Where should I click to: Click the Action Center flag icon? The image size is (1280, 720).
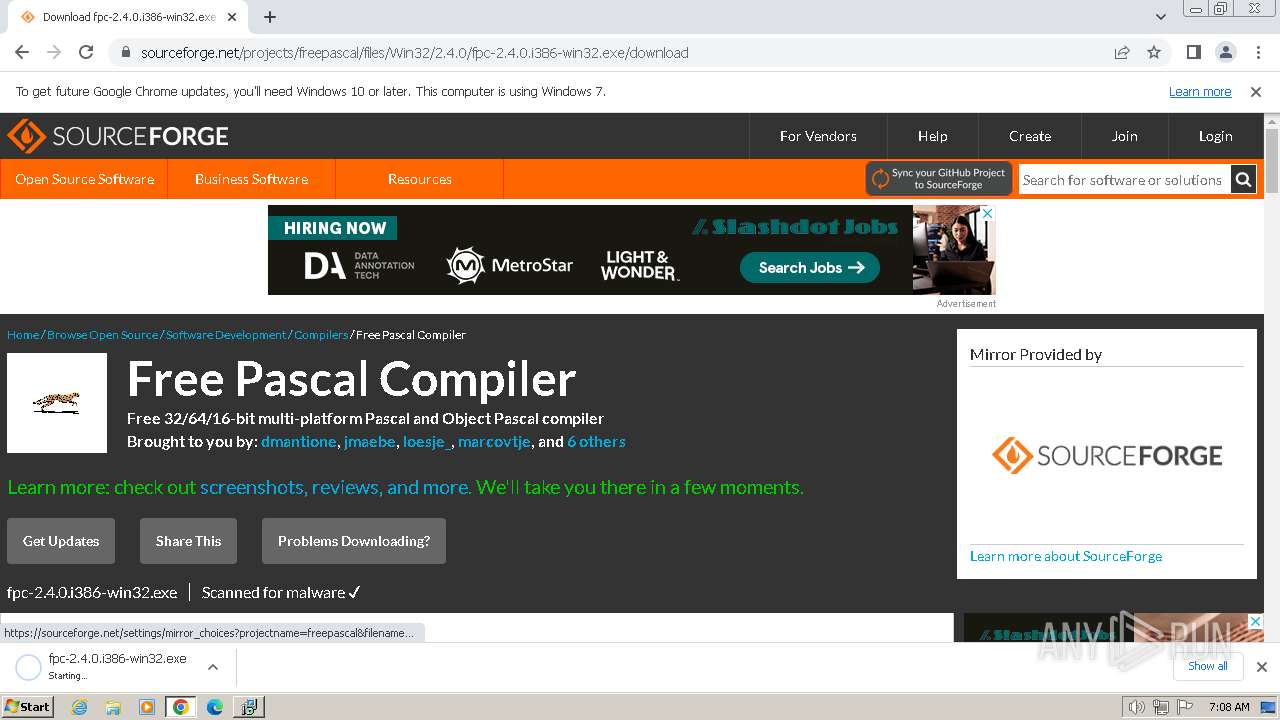coord(1186,707)
